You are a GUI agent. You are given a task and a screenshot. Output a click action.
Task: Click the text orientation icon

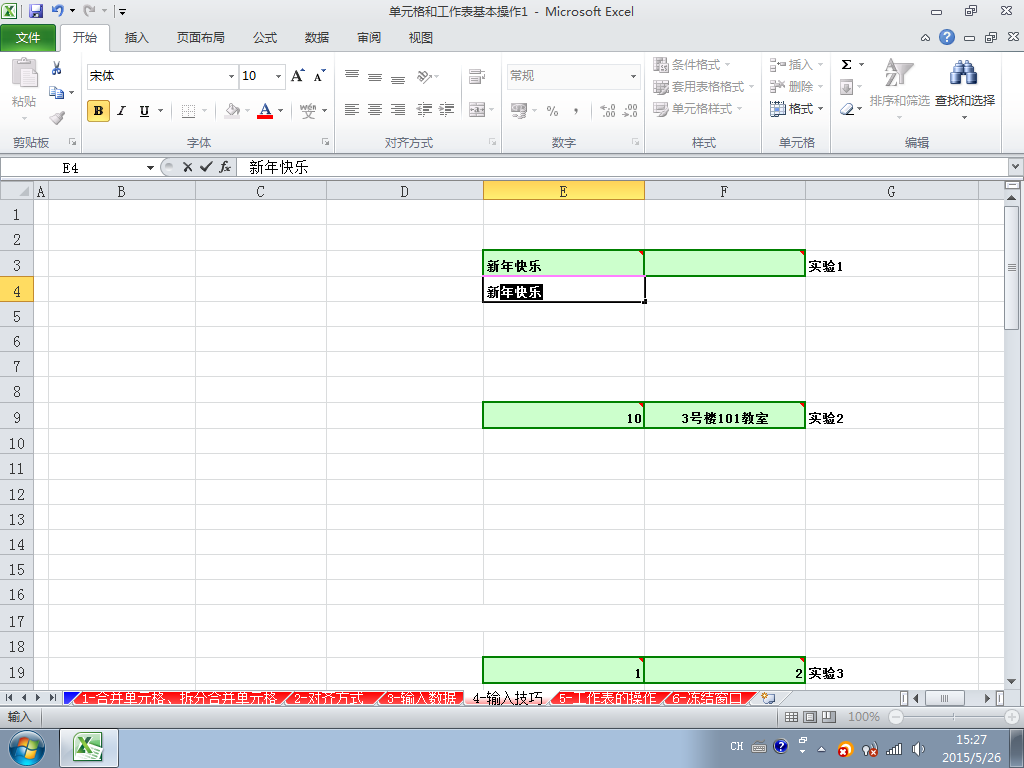424,77
